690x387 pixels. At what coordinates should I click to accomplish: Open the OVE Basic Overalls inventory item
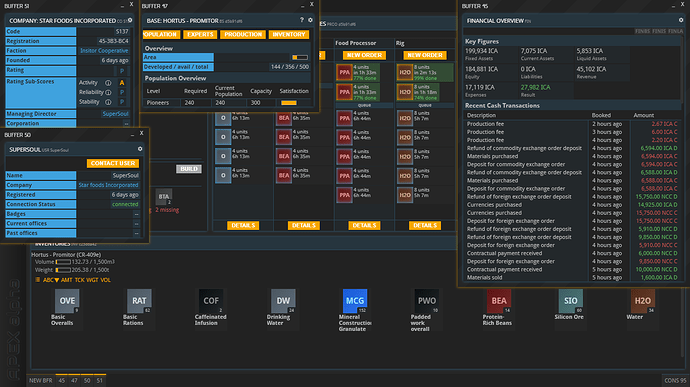[x=67, y=301]
